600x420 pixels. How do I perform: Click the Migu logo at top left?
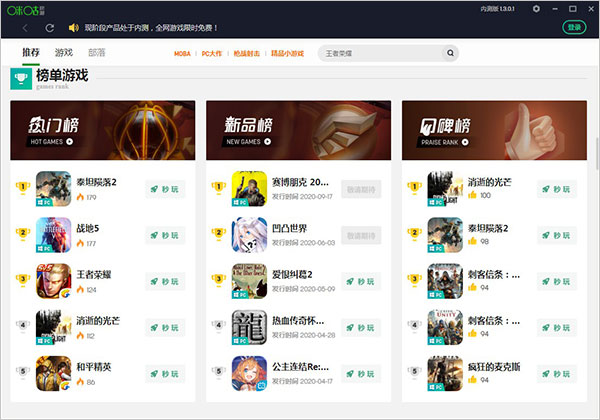coord(26,10)
